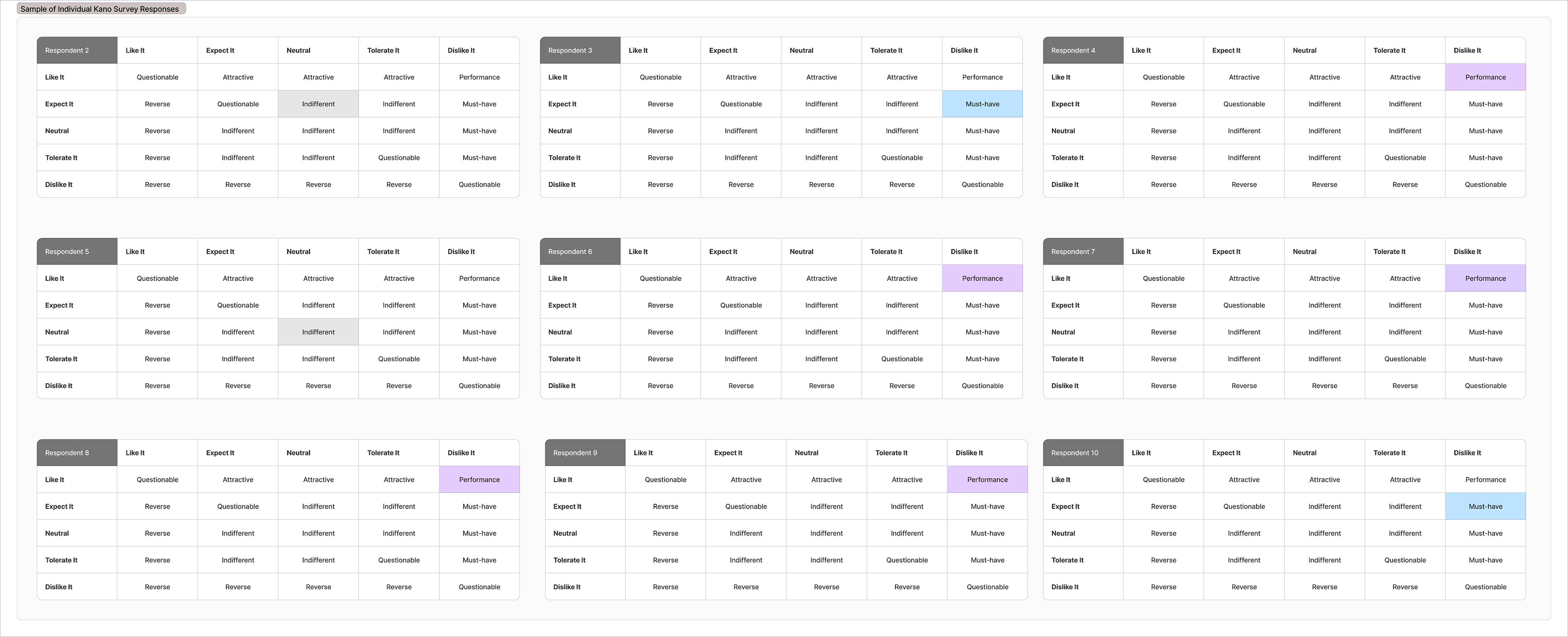This screenshot has height=637, width=1568.
Task: Click the Respondent 5 header cell
Action: click(77, 252)
